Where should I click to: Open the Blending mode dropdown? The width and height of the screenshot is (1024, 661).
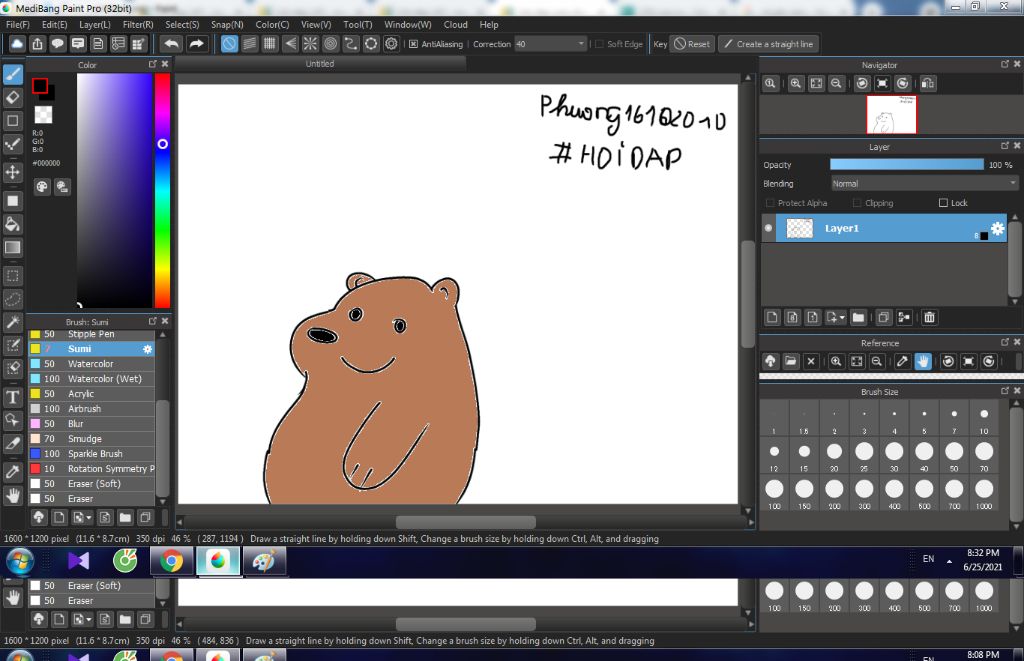coord(924,184)
